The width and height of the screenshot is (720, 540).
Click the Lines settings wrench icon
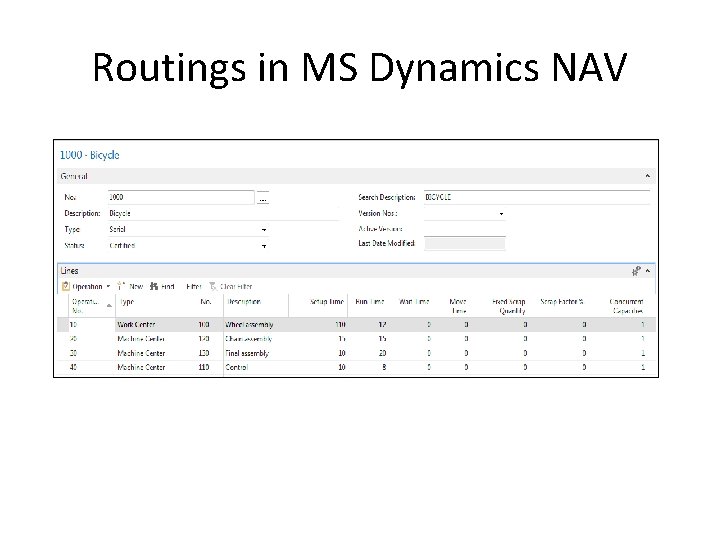636,271
